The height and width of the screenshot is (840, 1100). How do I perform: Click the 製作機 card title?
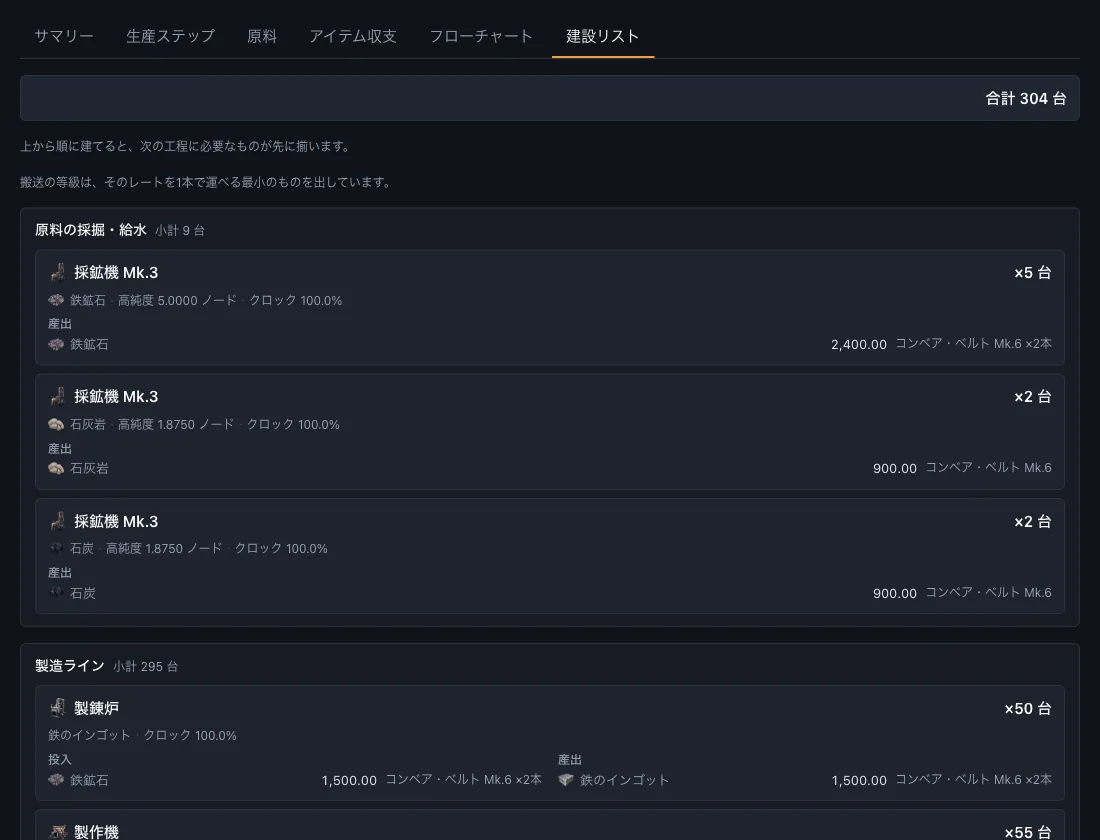[x=96, y=832]
